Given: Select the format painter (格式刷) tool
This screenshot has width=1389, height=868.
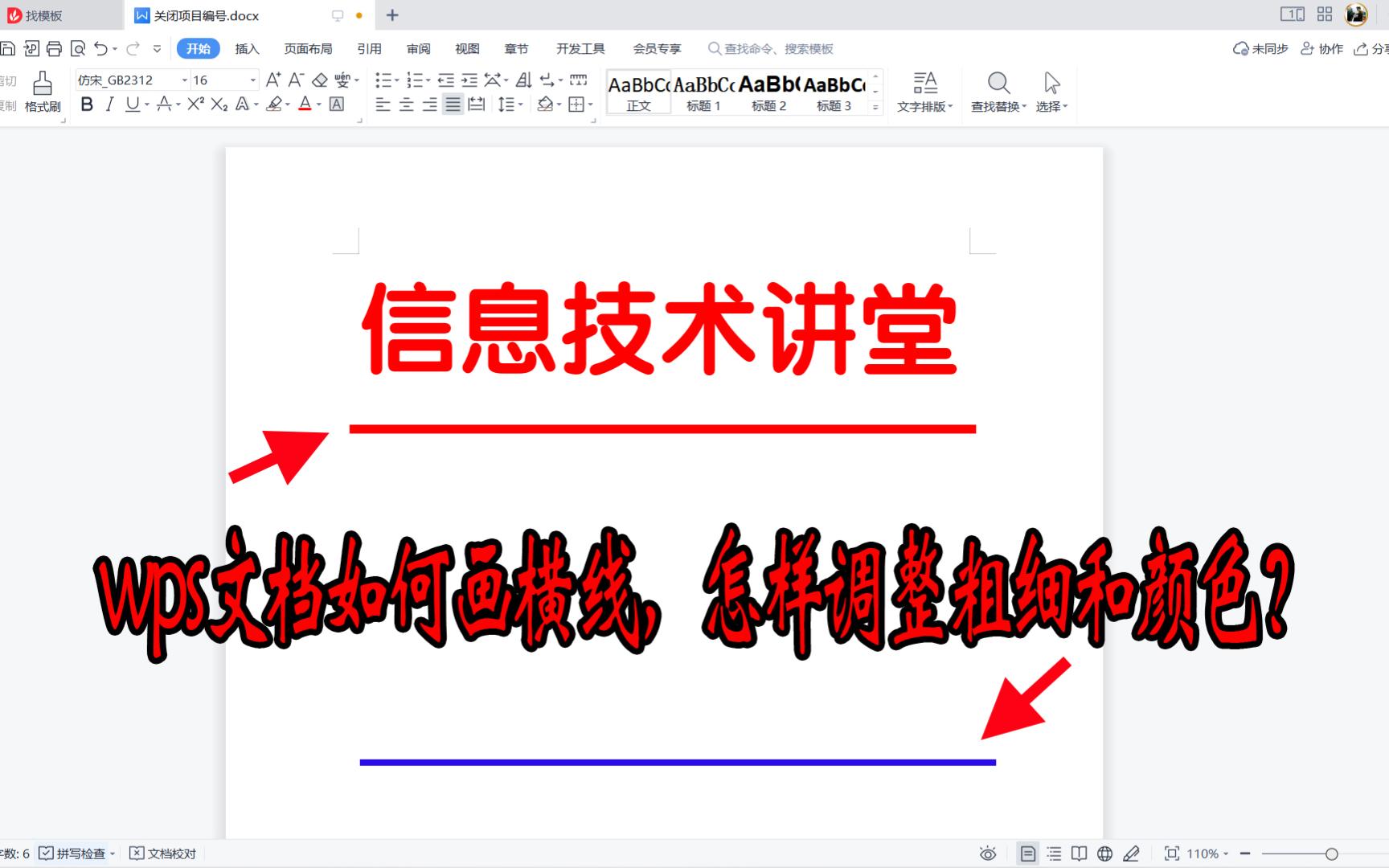Looking at the screenshot, I should pyautogui.click(x=42, y=90).
